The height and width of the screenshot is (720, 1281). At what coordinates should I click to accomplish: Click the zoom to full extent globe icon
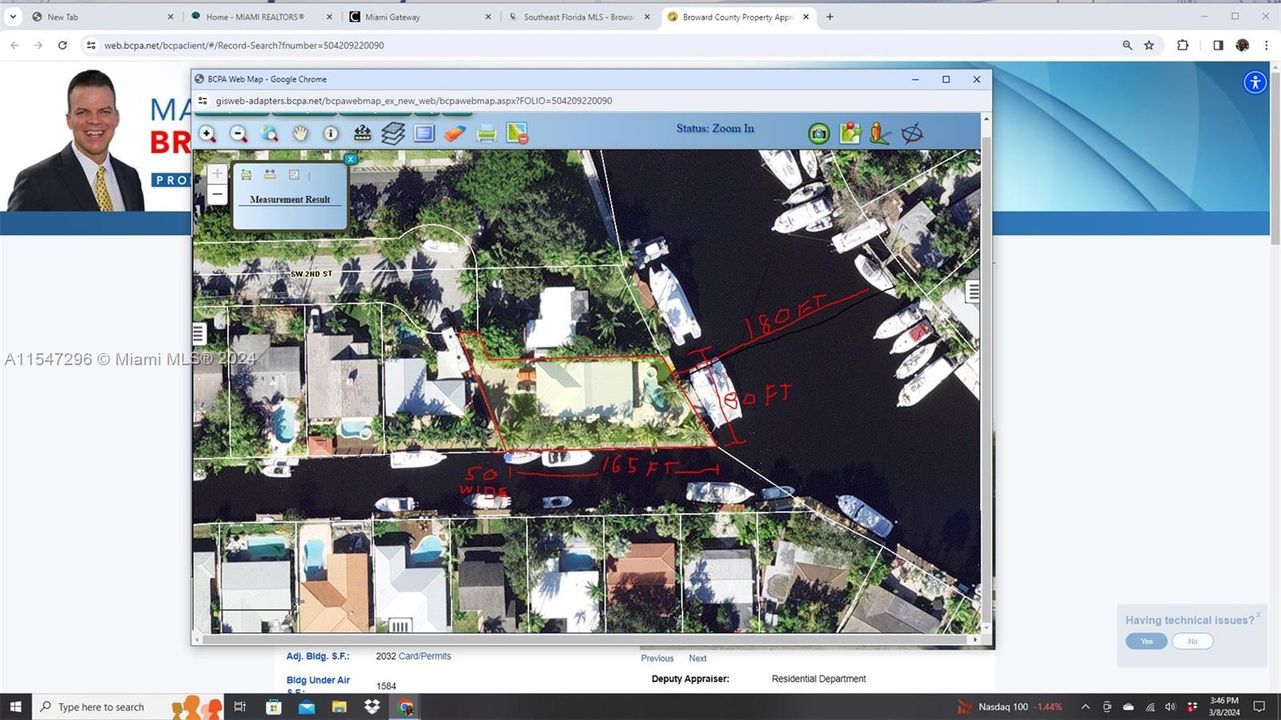click(270, 133)
